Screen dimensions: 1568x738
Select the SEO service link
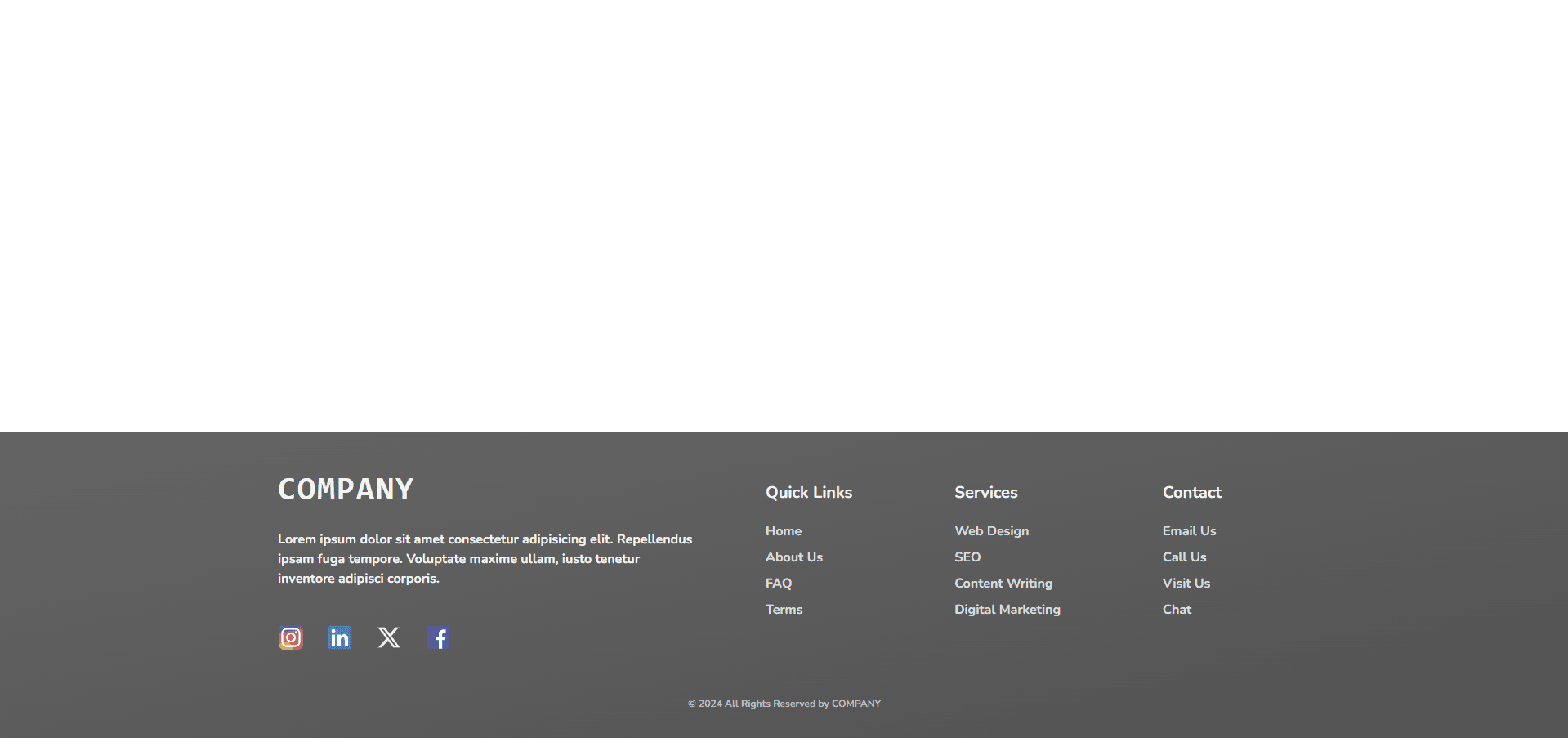[x=967, y=557]
